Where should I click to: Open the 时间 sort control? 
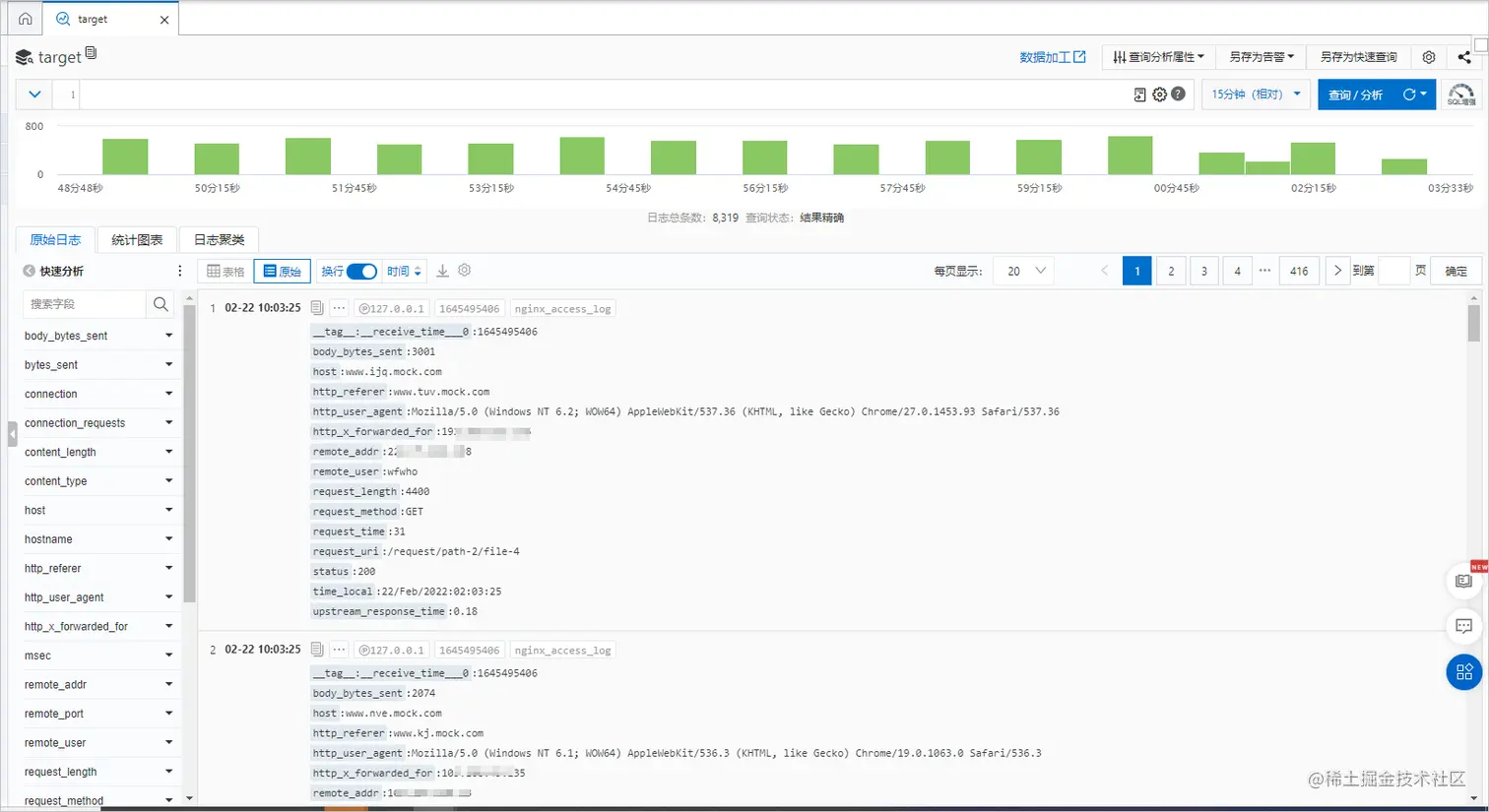click(405, 271)
